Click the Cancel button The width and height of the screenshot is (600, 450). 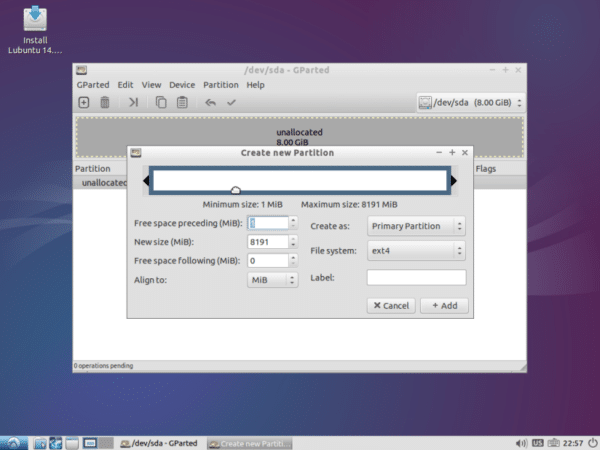pos(391,306)
